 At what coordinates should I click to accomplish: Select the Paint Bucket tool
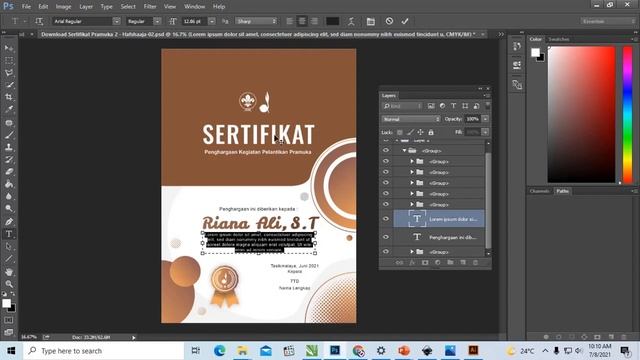point(9,184)
